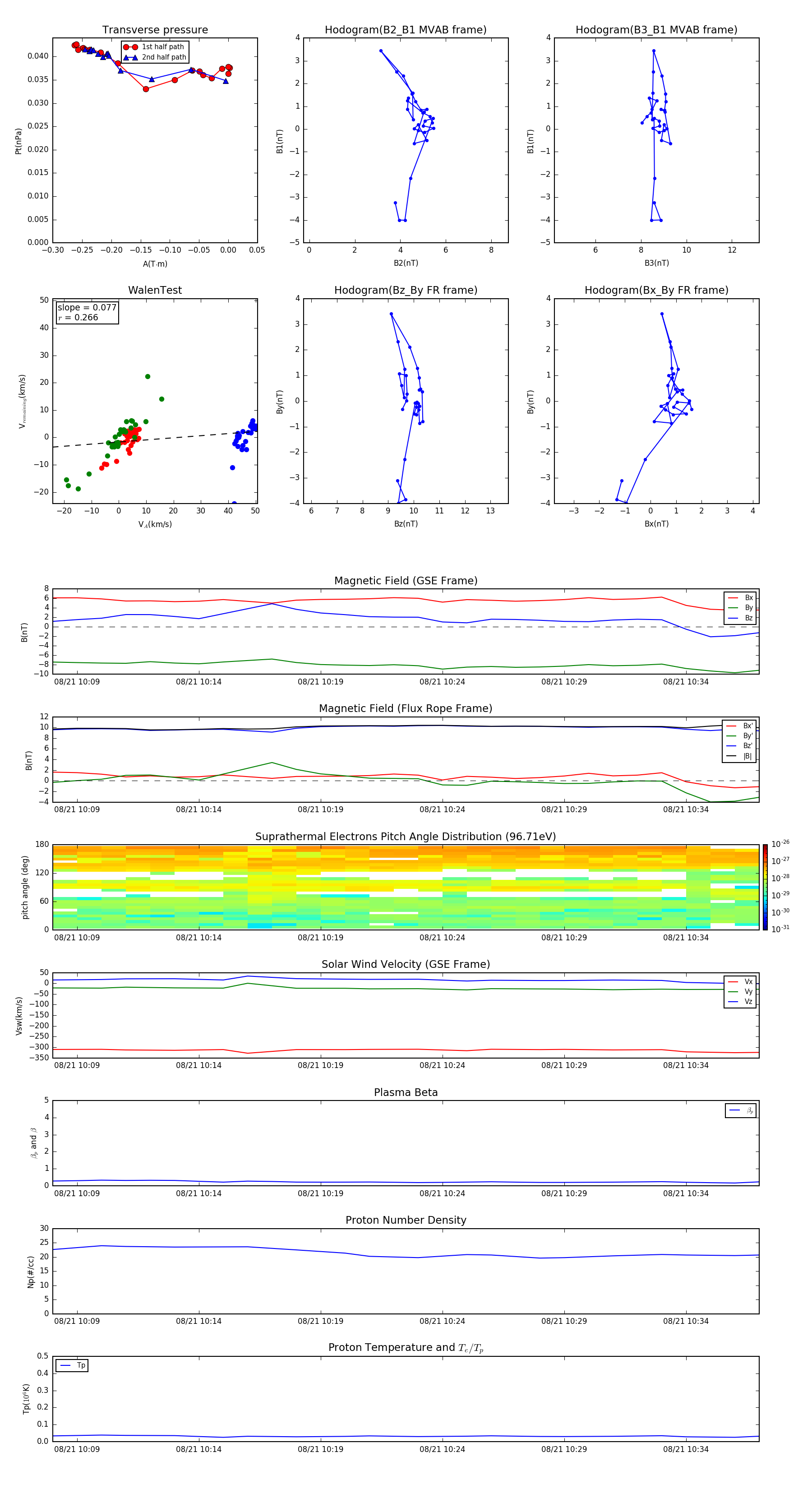This screenshot has width=812, height=1489.
Task: Select the βp legend entry in Plasma Beta
Action: 741,1110
